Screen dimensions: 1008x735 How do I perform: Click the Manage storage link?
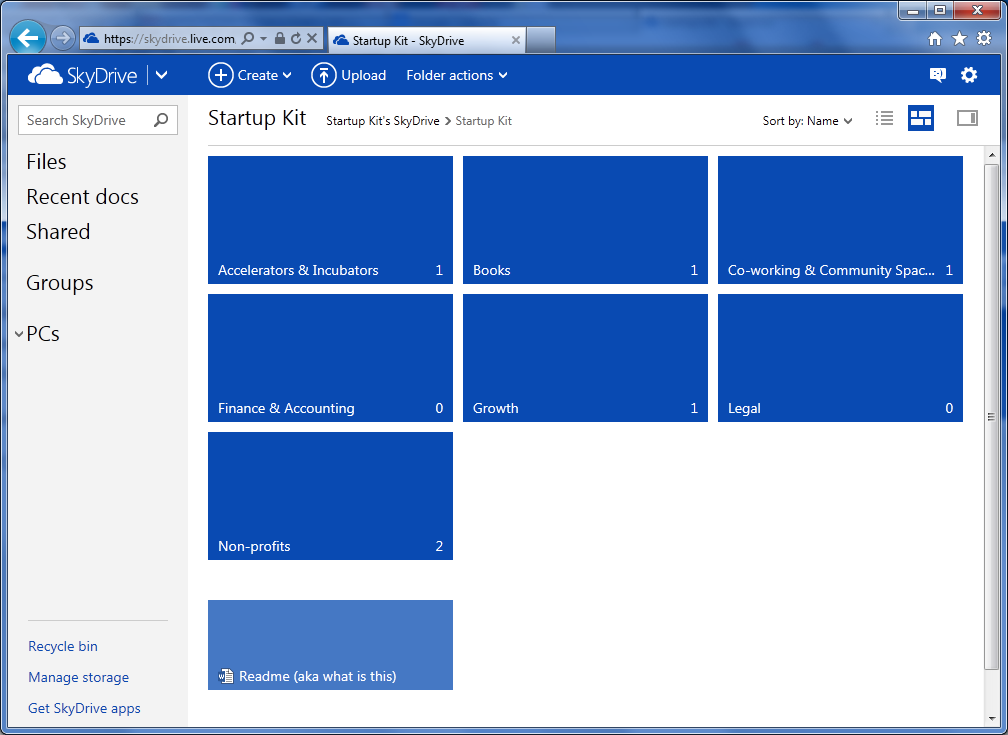point(78,677)
